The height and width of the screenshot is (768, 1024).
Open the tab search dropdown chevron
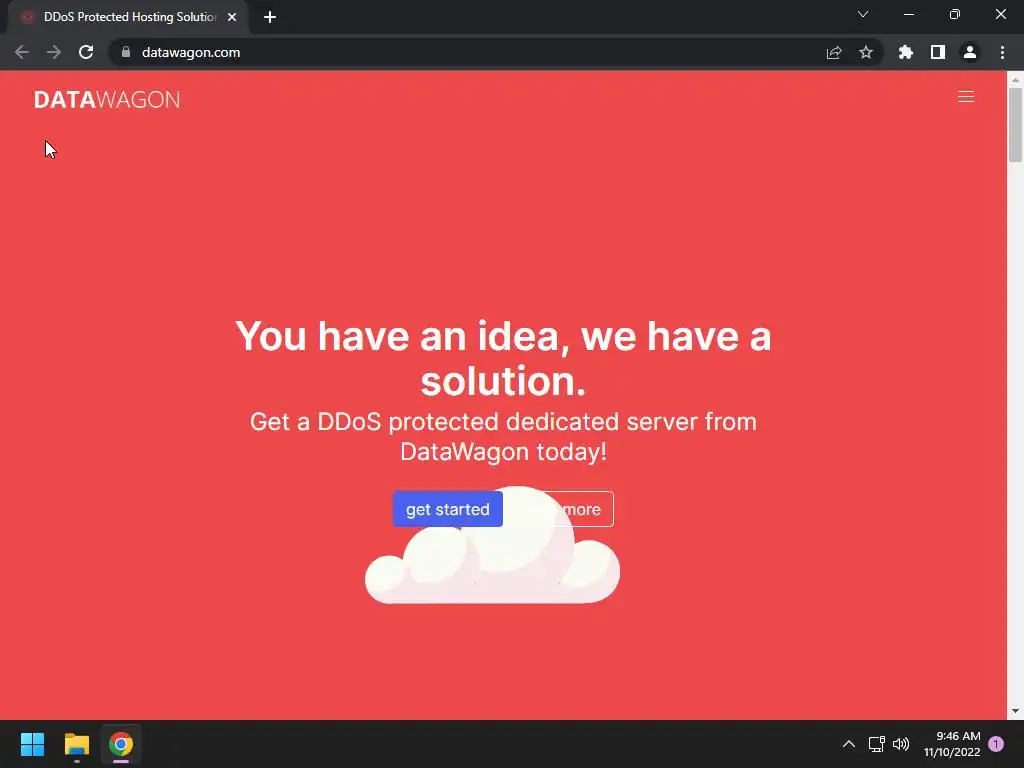(863, 14)
